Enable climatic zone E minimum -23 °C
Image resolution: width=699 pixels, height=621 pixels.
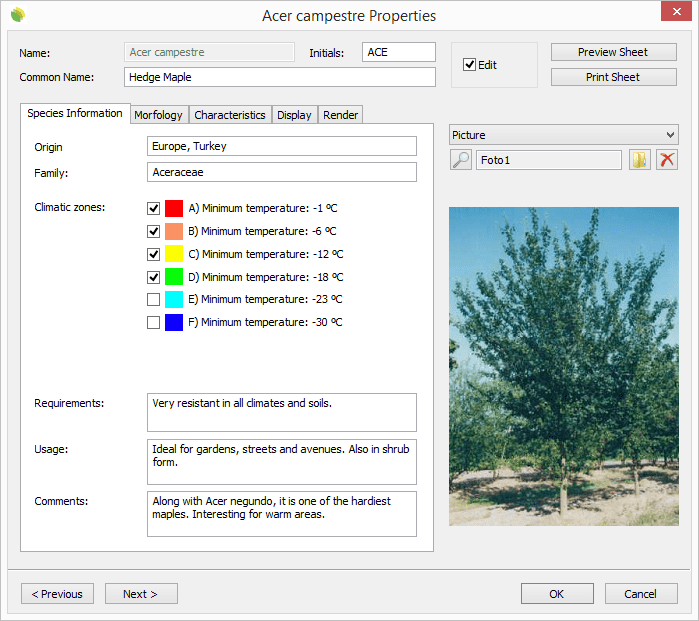[x=153, y=299]
